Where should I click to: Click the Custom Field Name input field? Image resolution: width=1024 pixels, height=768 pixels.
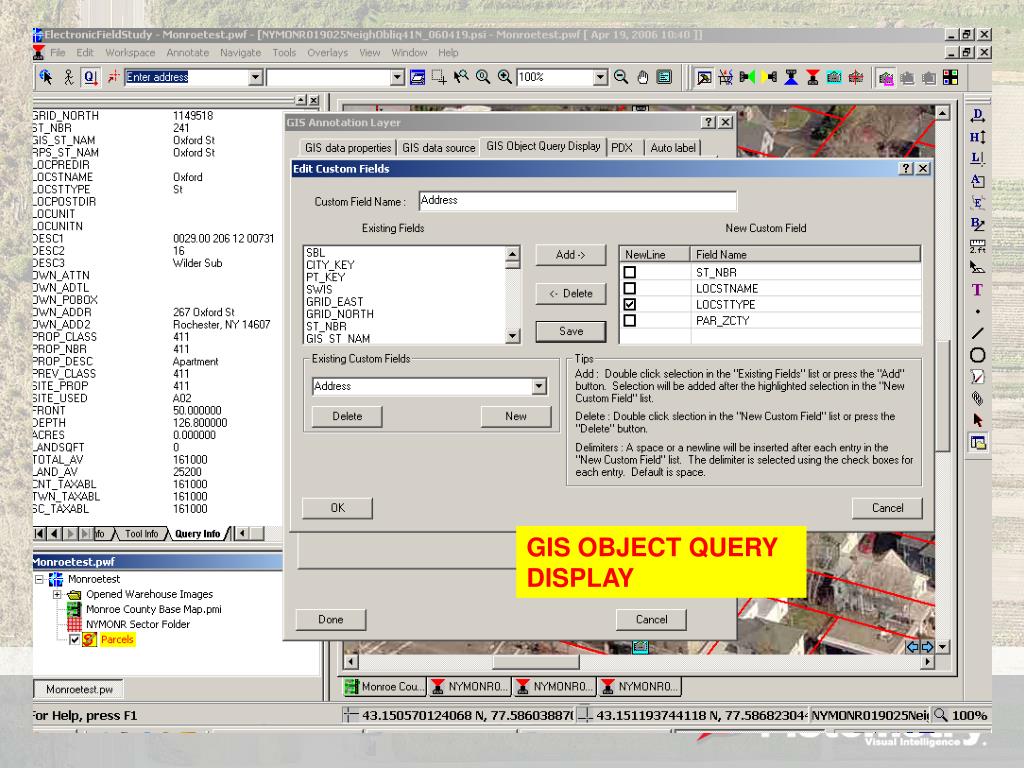[x=577, y=200]
